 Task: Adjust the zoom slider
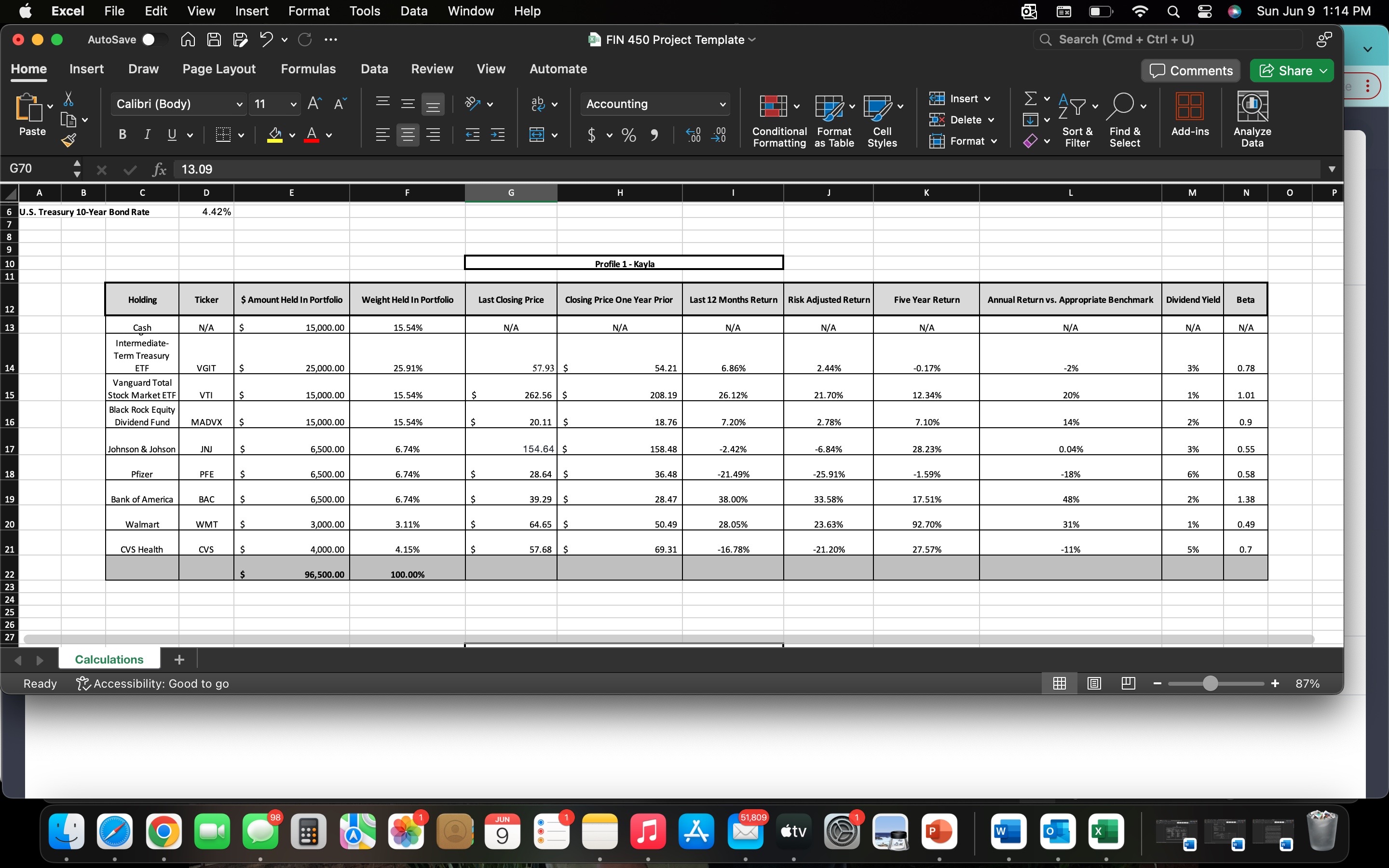click(1211, 683)
